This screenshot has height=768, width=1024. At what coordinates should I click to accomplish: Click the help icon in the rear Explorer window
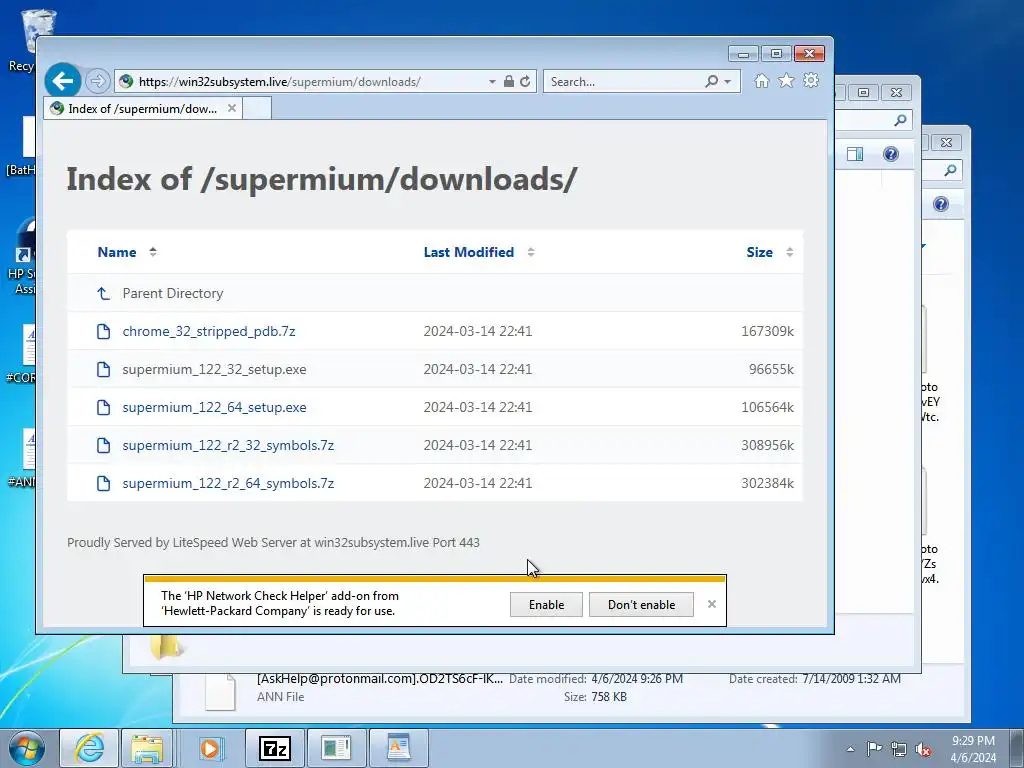pyautogui.click(x=941, y=204)
